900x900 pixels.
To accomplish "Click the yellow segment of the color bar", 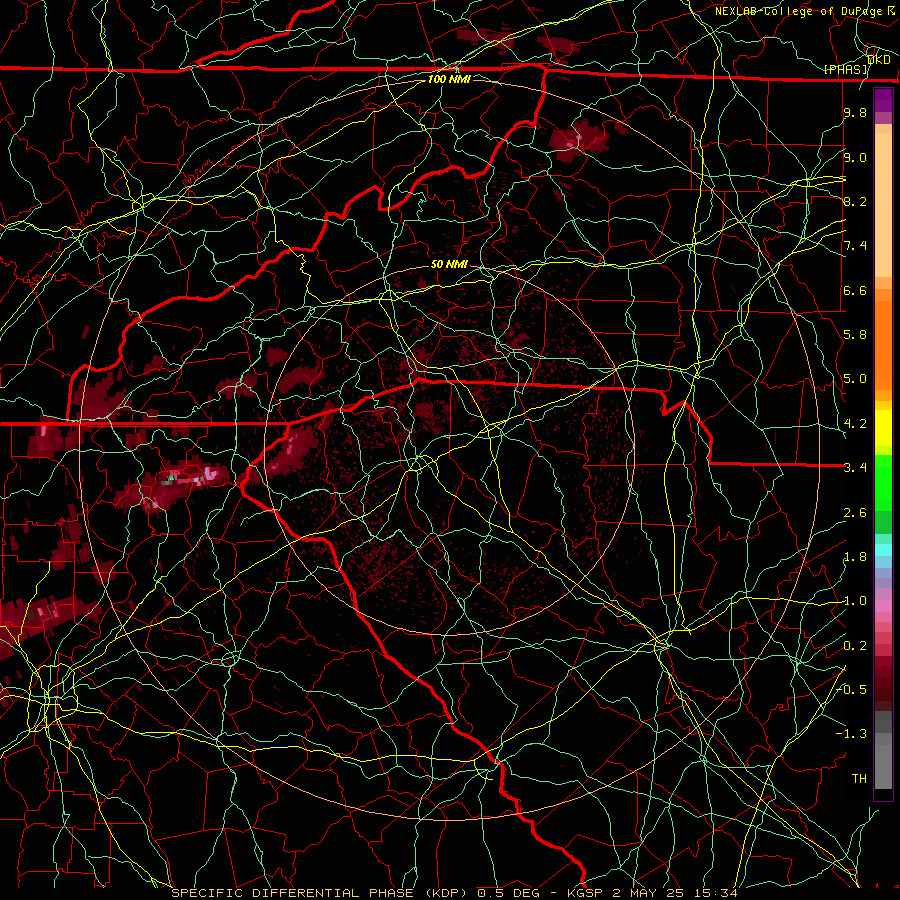I will click(x=883, y=428).
